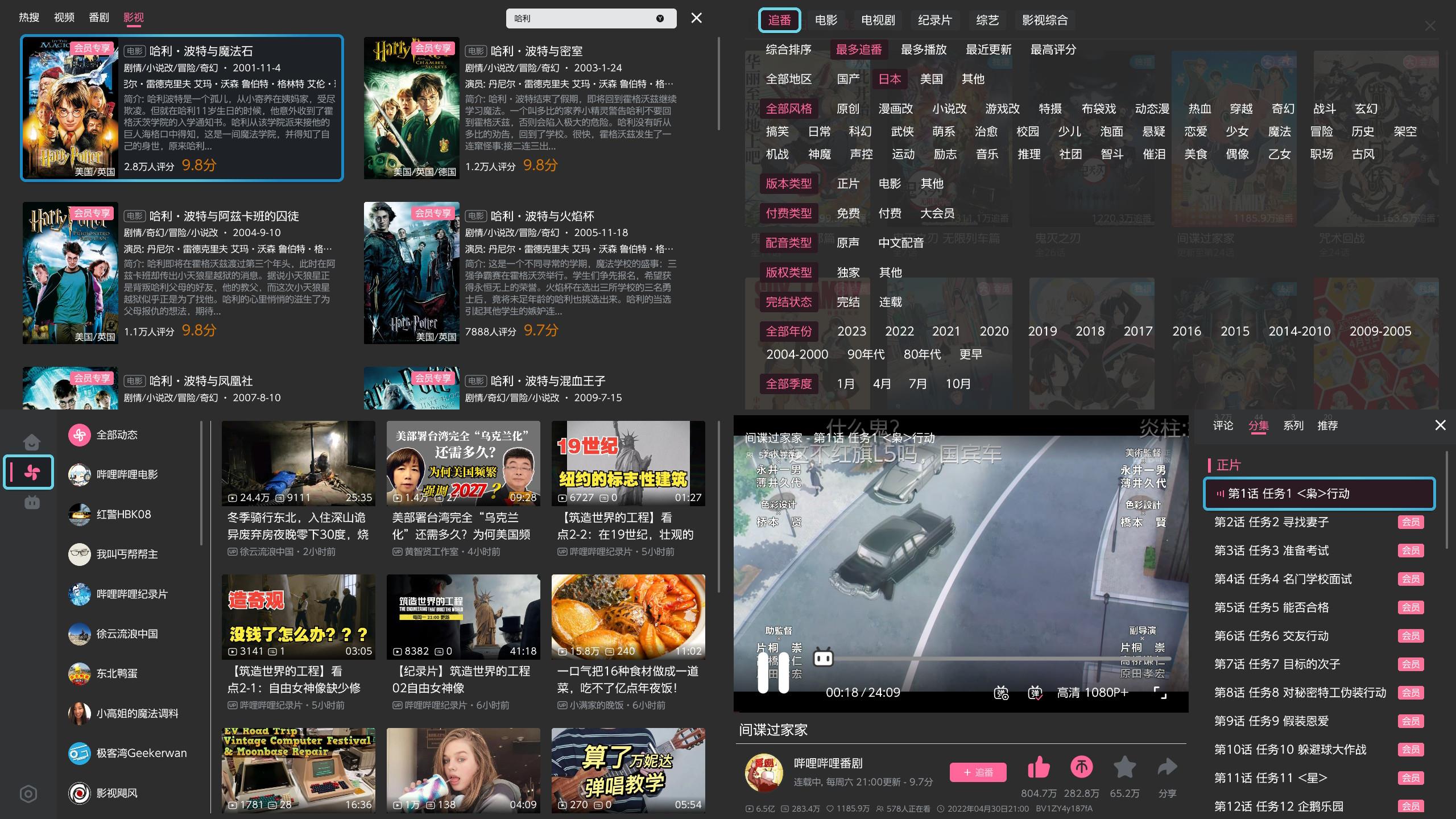This screenshot has width=1456, height=819.
Task: Switch to the 番剧 search category tab
Action: (100, 17)
